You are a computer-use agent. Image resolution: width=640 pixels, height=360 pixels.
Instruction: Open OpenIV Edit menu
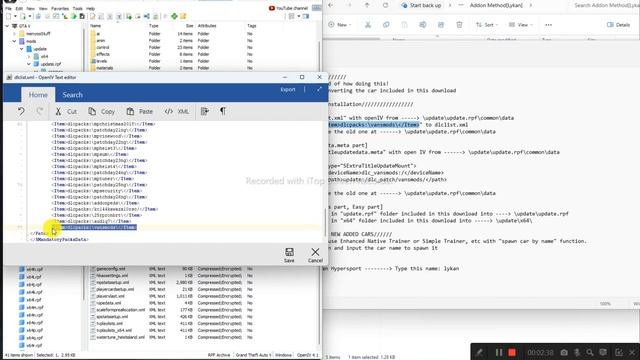(x=19, y=9)
